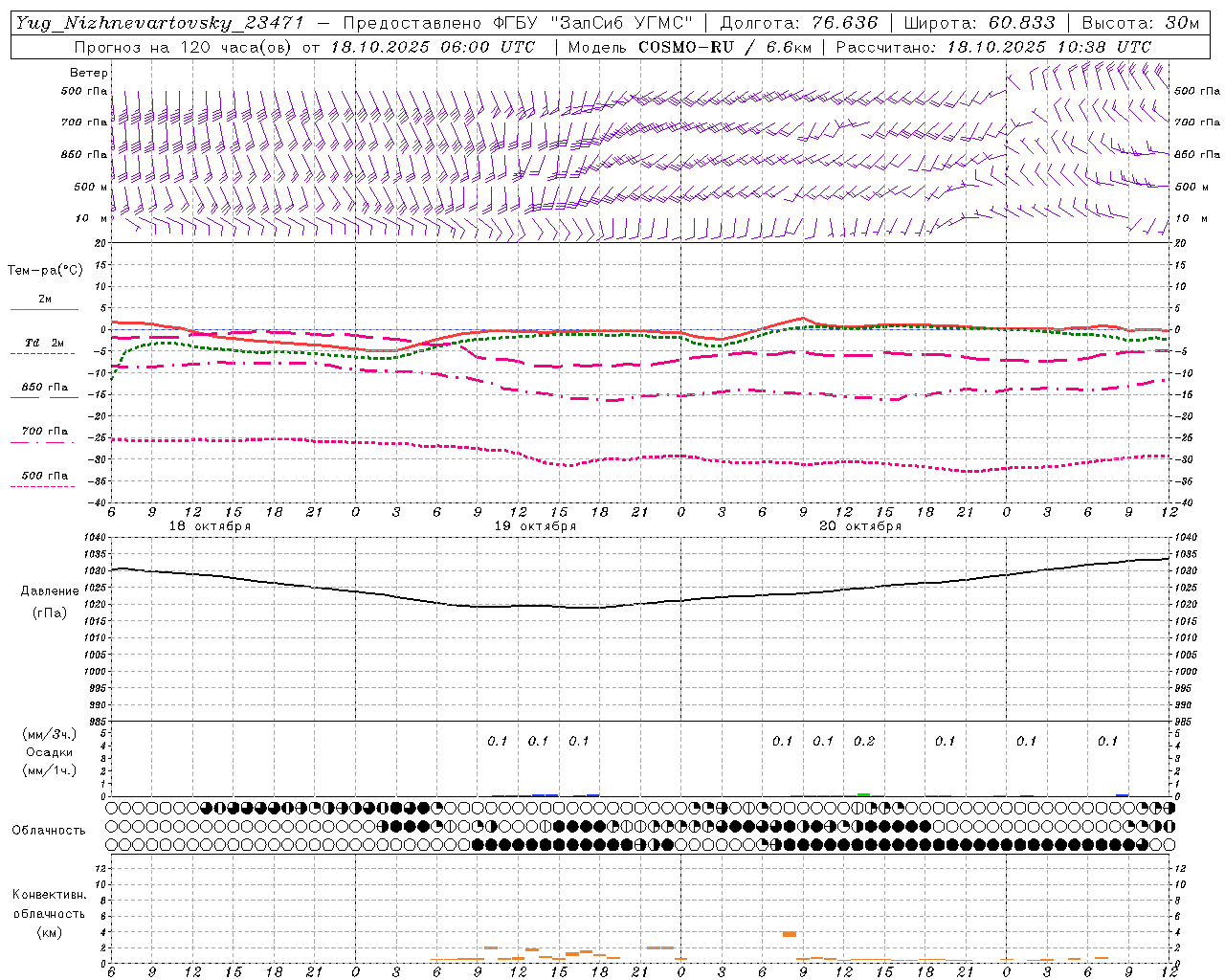Click the 'Облачность' cloud cover label
The width and height of the screenshot is (1225, 980).
click(49, 831)
